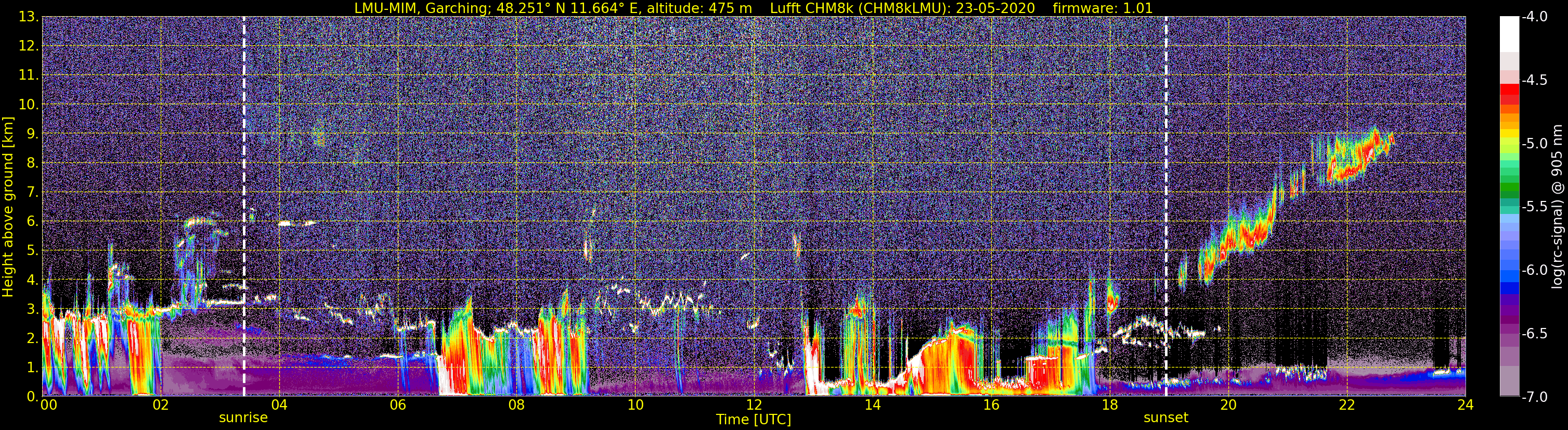This screenshot has width=1568, height=430.
Task: Click the x-axis tick label '20'
Action: pos(1228,405)
